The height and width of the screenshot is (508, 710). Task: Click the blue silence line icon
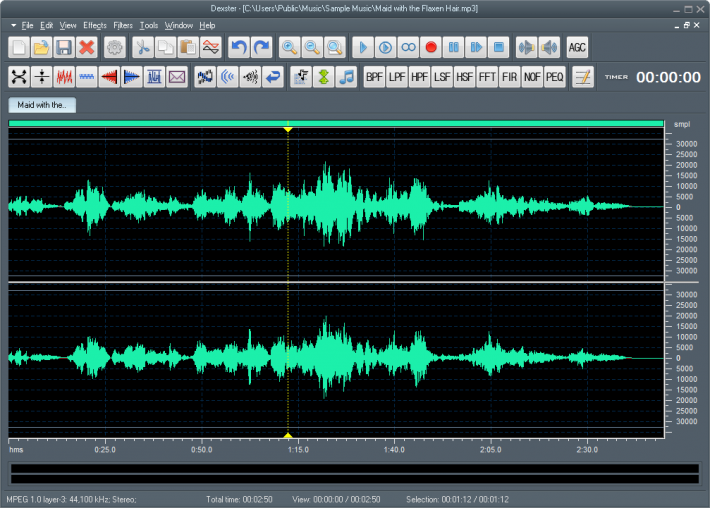click(x=87, y=77)
